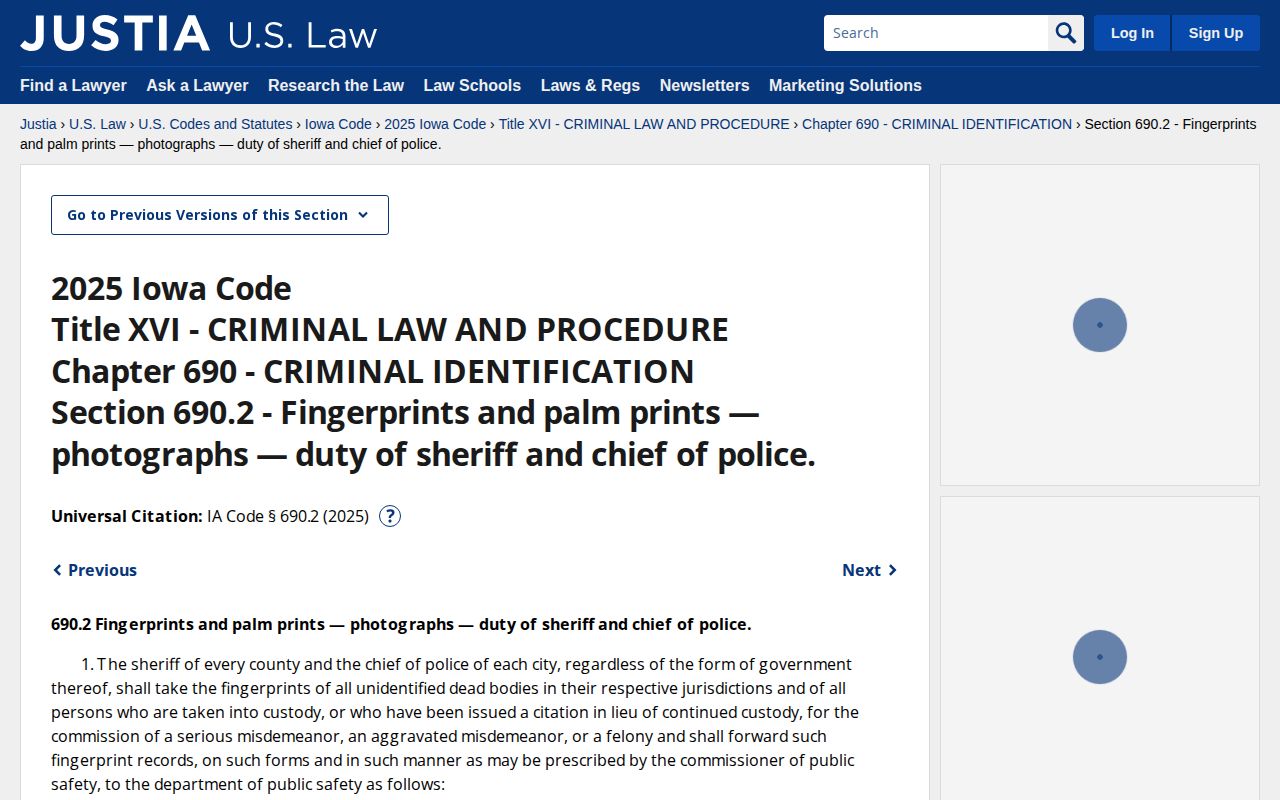Open the Ask a Lawyer menu
The width and height of the screenshot is (1280, 800).
pos(197,85)
